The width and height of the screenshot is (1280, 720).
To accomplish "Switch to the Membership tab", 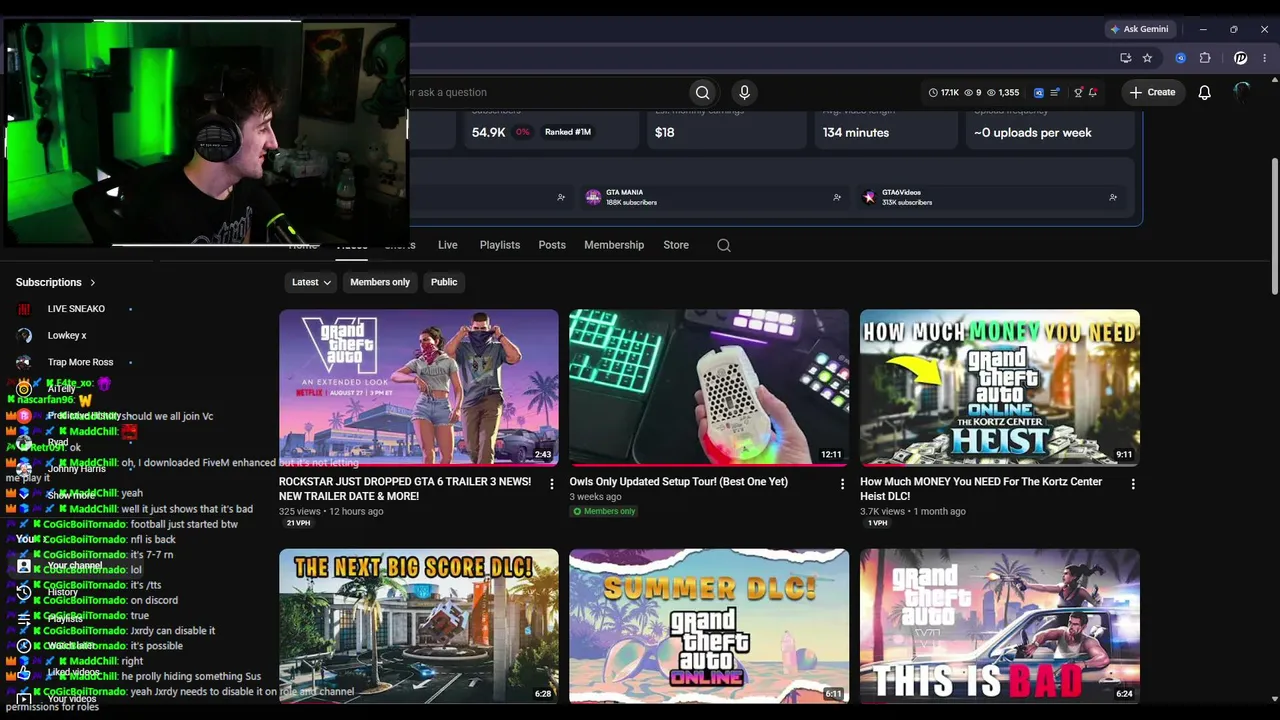I will pyautogui.click(x=614, y=245).
